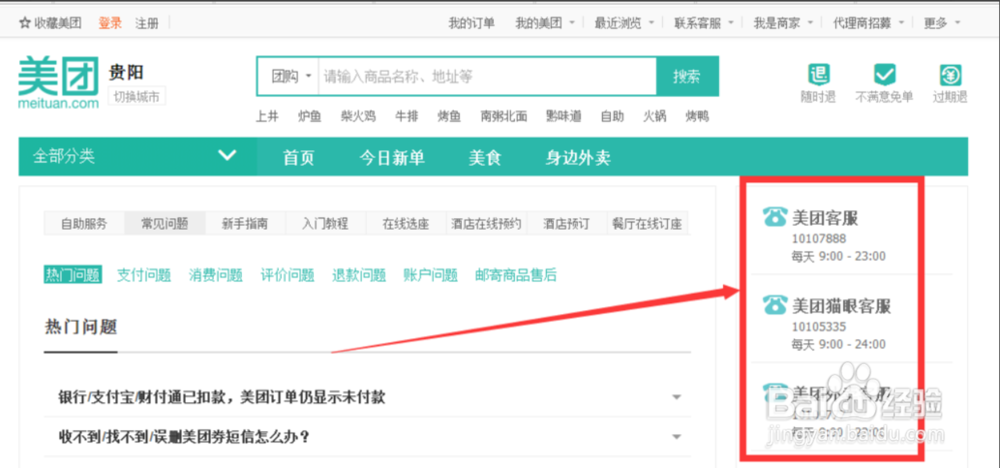Open 注册 register link
Image resolution: width=1000 pixels, height=468 pixels.
pos(146,24)
